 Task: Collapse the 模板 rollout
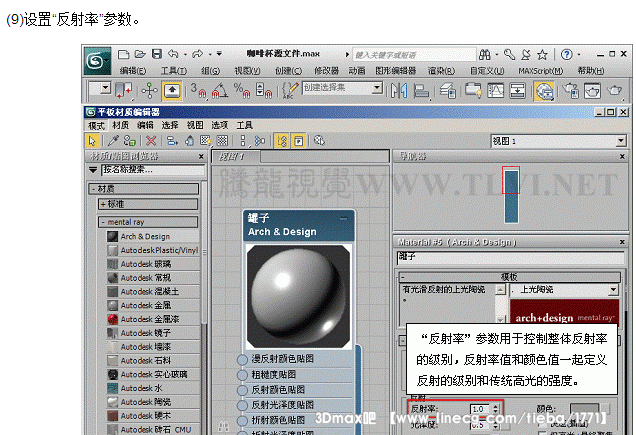[509, 277]
